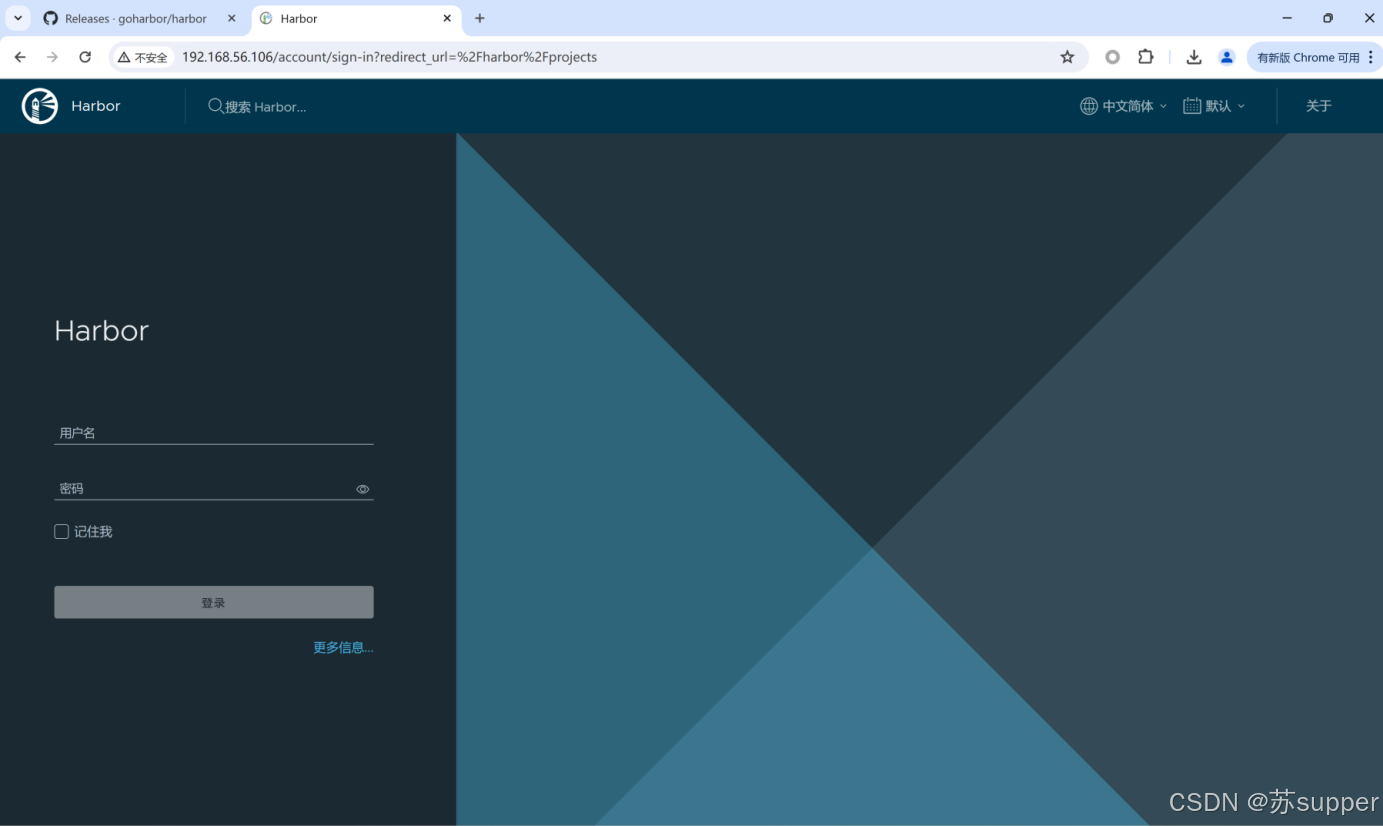This screenshot has width=1383, height=826.
Task: Check the 记住我 checkbox
Action: tap(62, 532)
